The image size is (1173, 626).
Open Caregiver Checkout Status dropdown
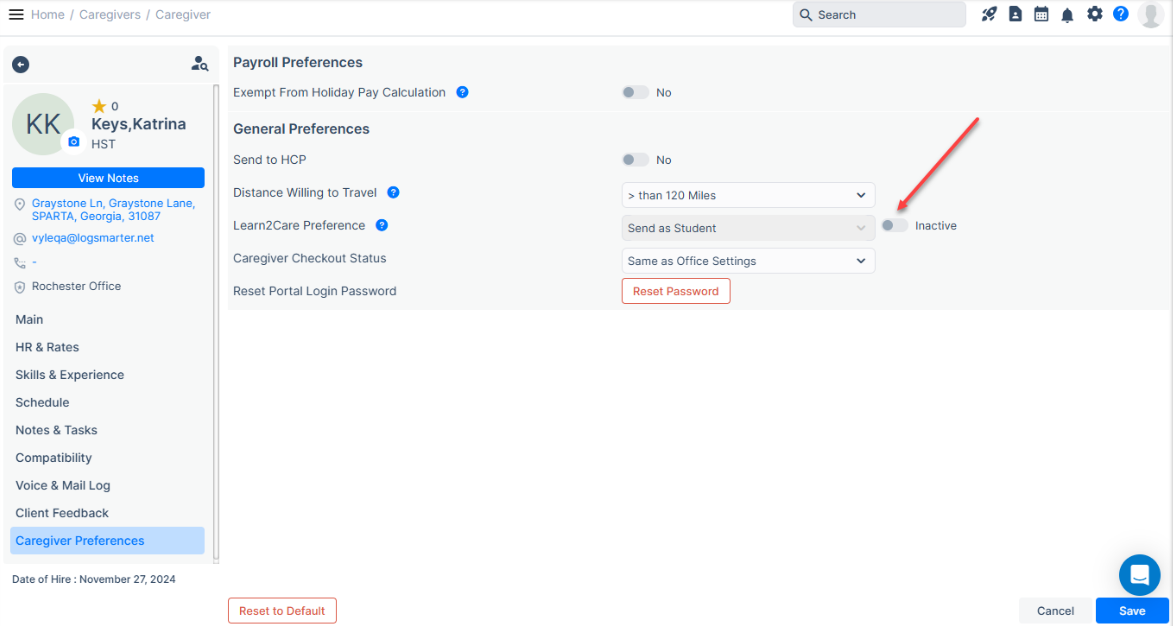click(748, 261)
